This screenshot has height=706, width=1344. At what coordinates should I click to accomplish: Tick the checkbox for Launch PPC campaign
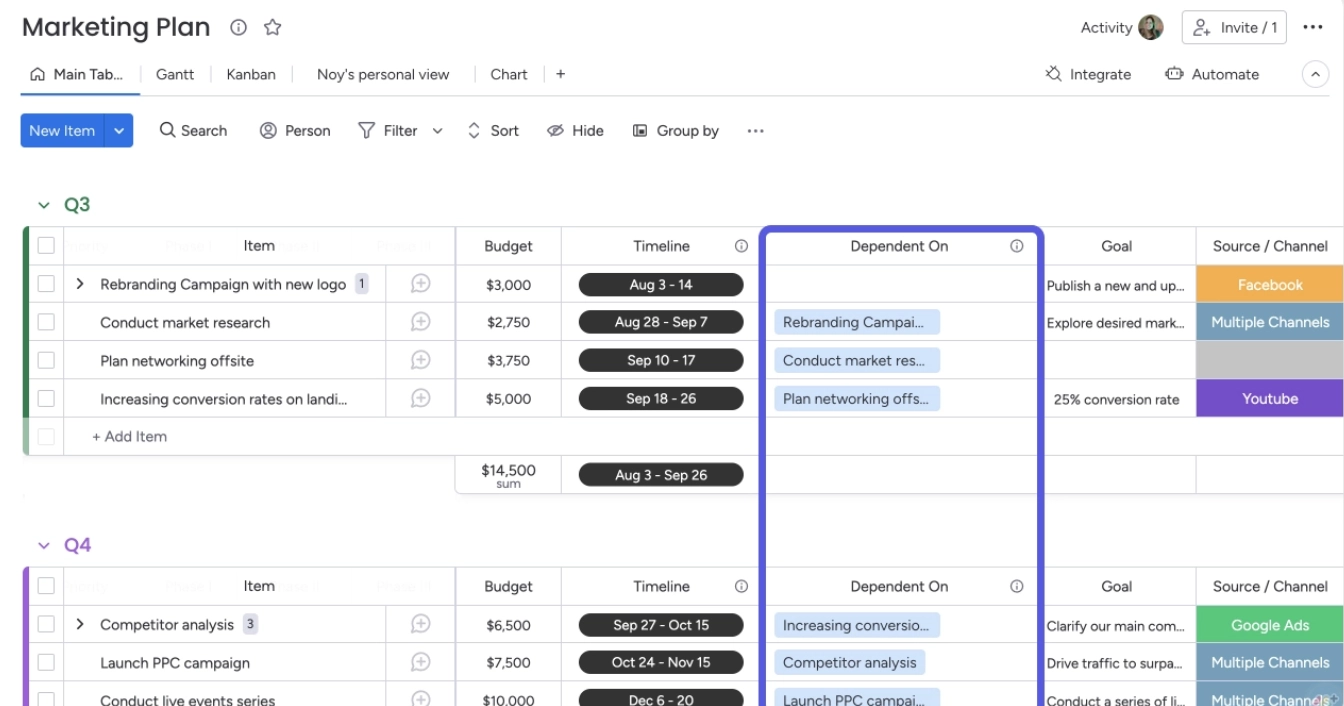point(46,662)
